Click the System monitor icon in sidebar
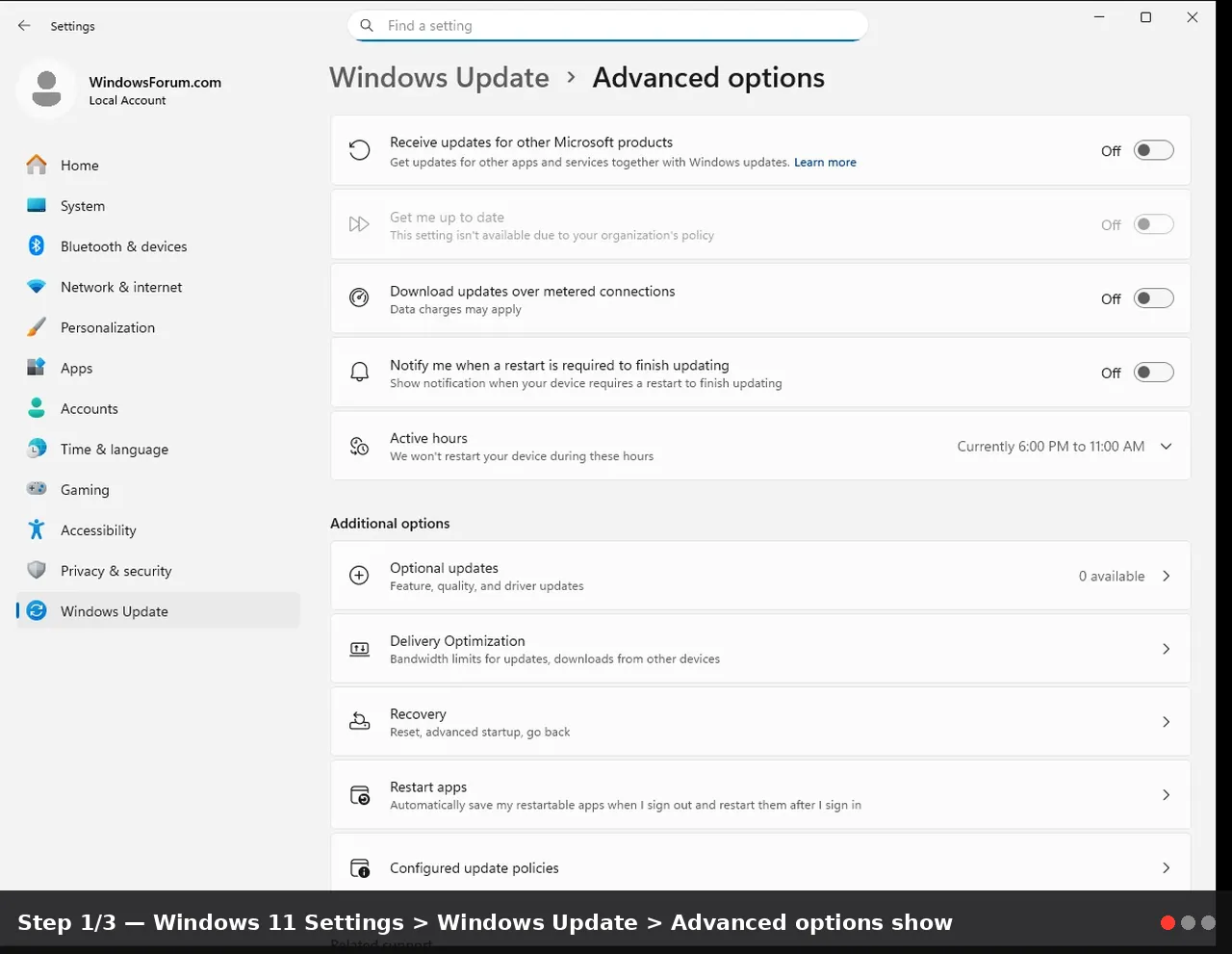 click(37, 206)
